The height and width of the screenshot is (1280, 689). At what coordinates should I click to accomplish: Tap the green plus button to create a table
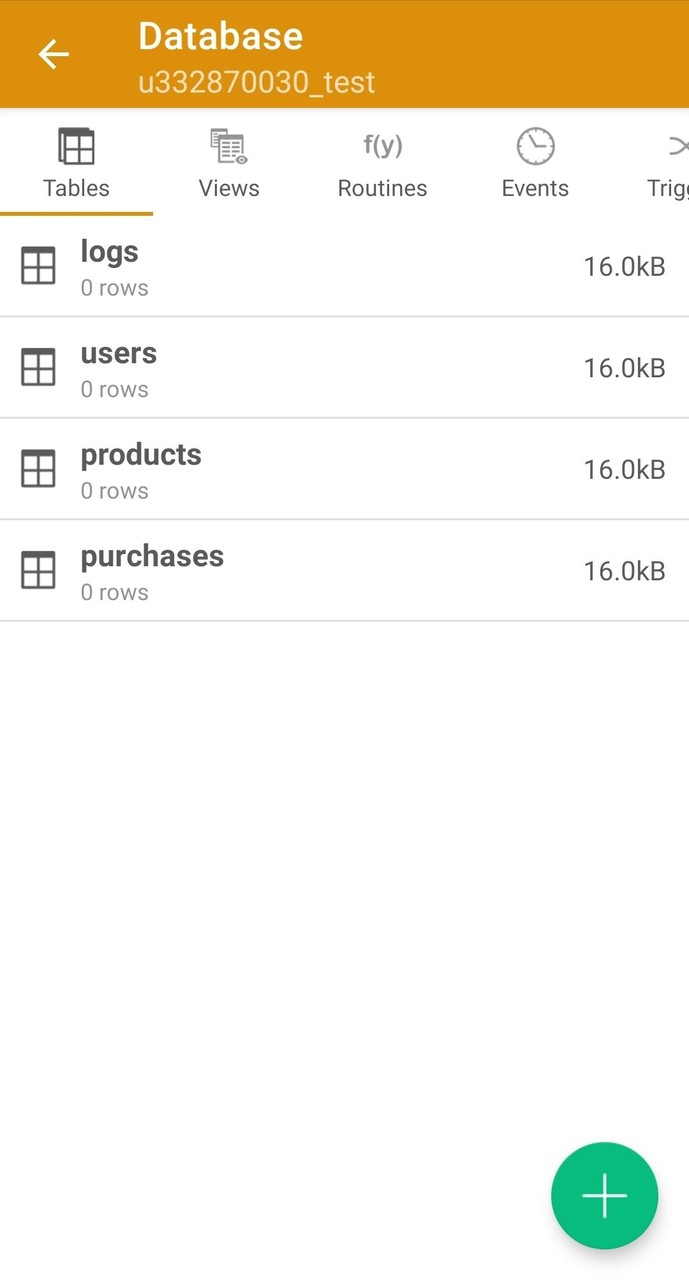click(x=604, y=1195)
